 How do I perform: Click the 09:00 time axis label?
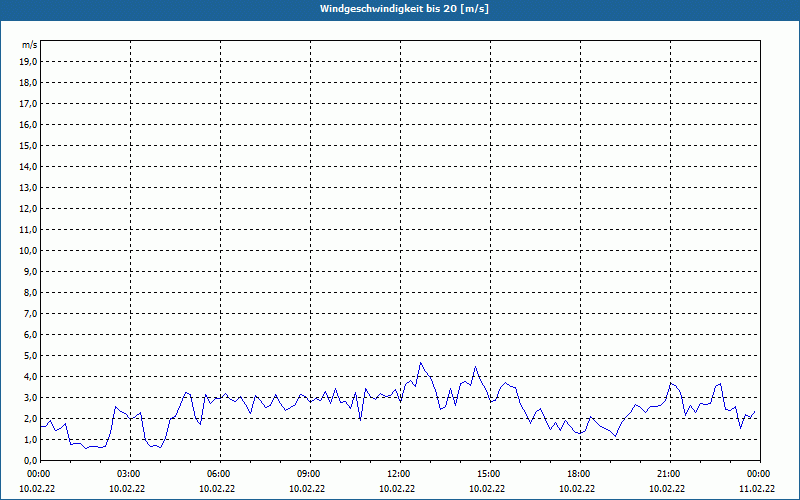click(x=311, y=474)
